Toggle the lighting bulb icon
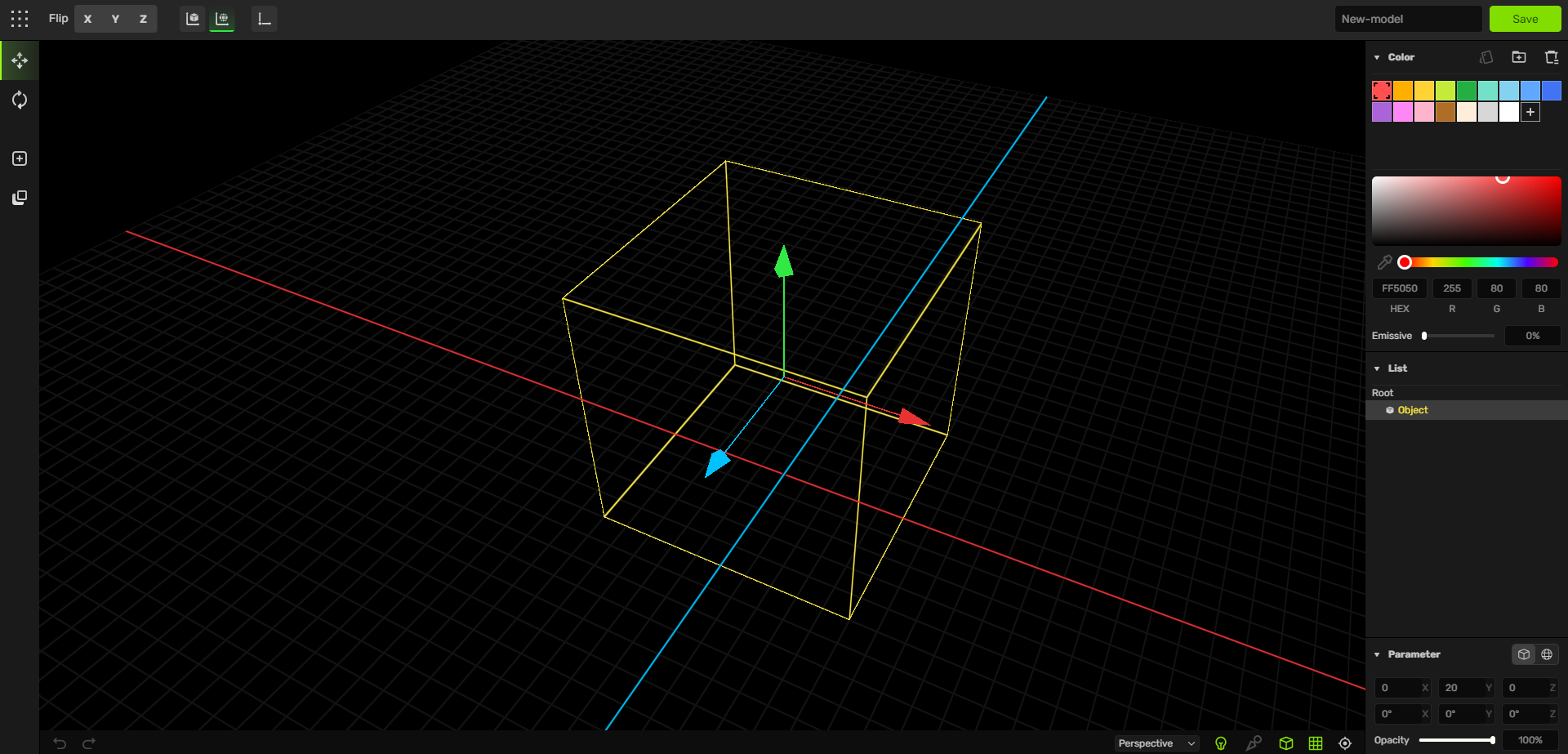This screenshot has height=754, width=1568. [1221, 743]
